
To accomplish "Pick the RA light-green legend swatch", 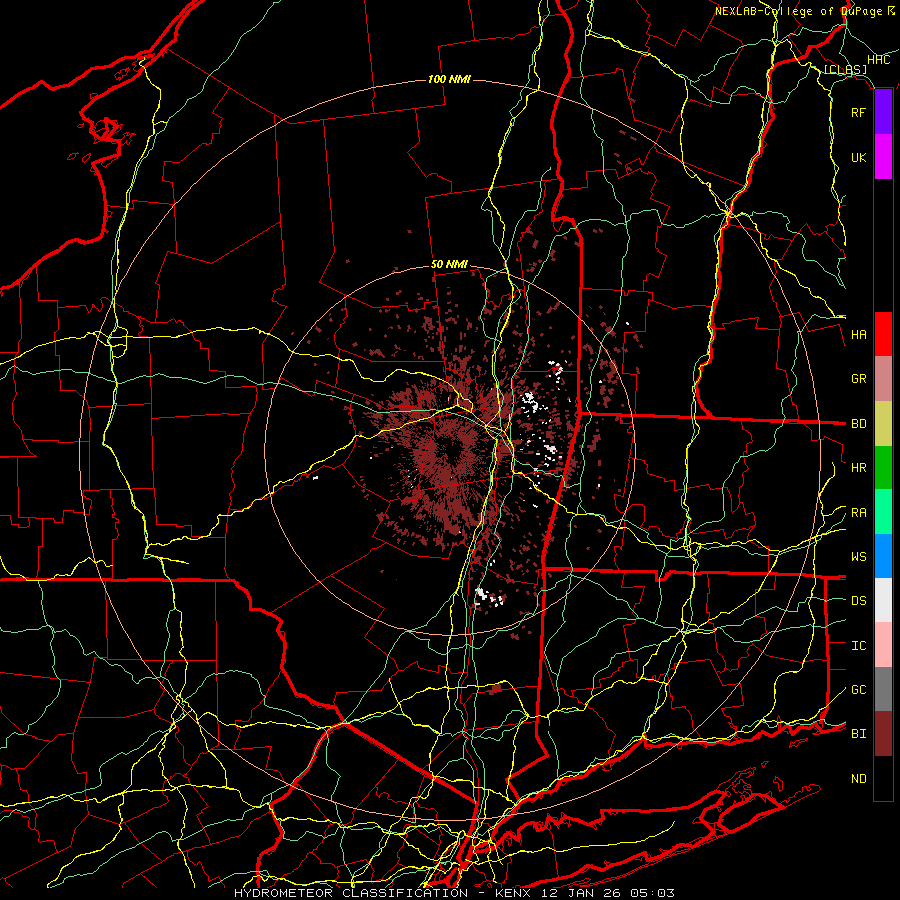I will pos(883,512).
